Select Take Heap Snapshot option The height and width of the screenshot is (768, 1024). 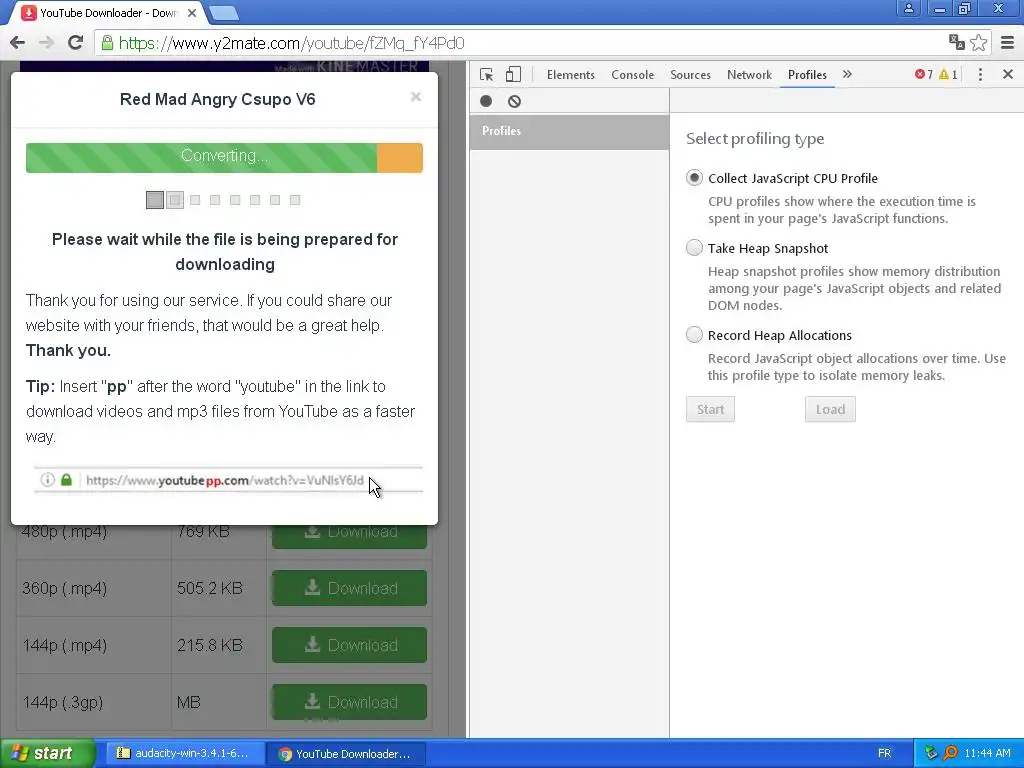(x=694, y=248)
